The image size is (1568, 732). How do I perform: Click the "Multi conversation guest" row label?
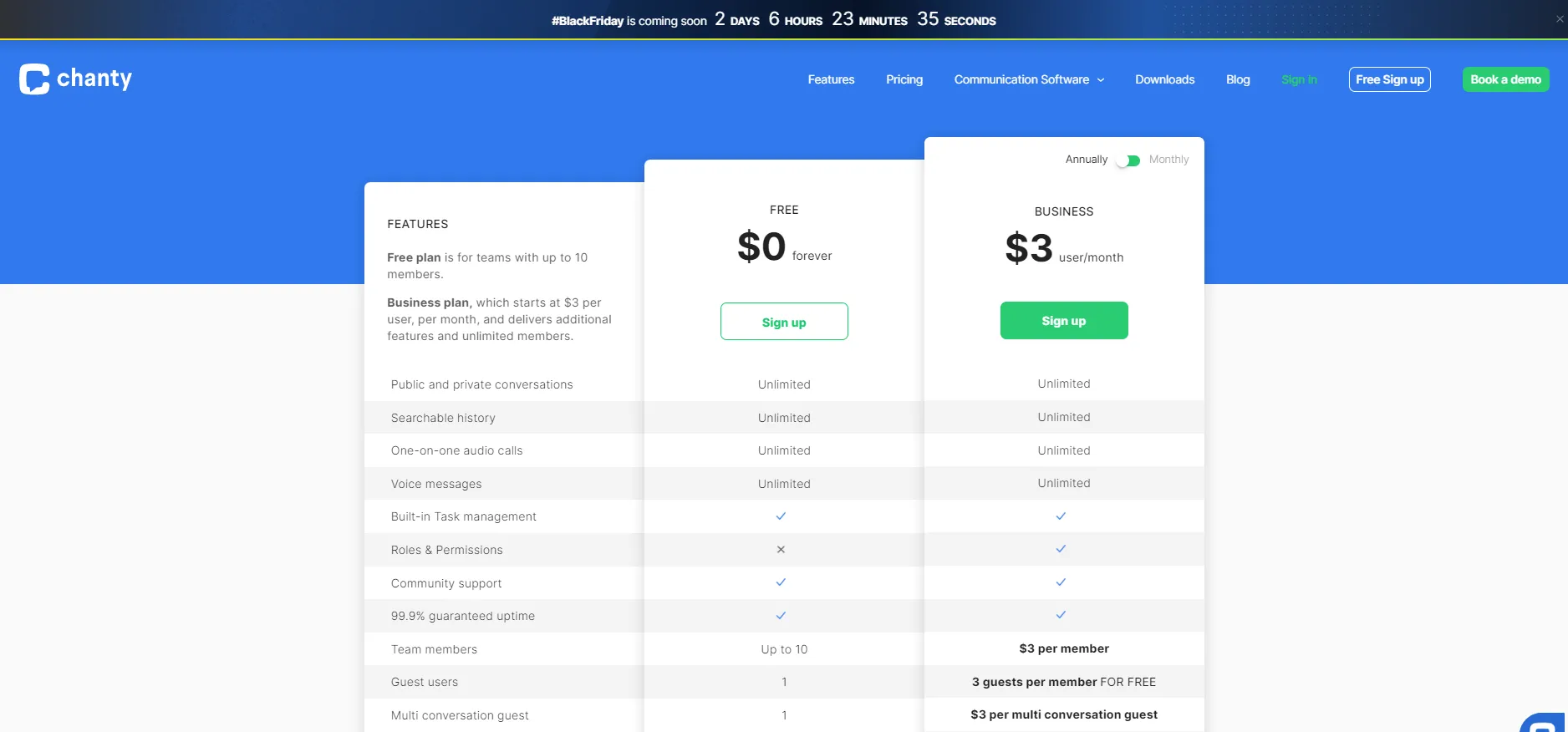[x=460, y=715]
